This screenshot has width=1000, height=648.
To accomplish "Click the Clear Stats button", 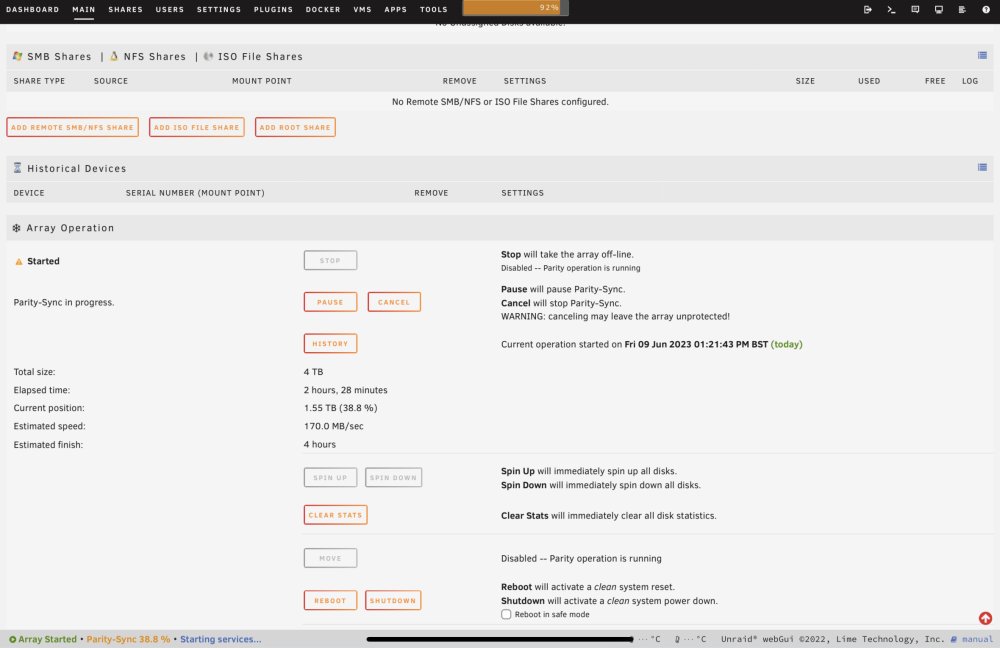I will pos(335,515).
